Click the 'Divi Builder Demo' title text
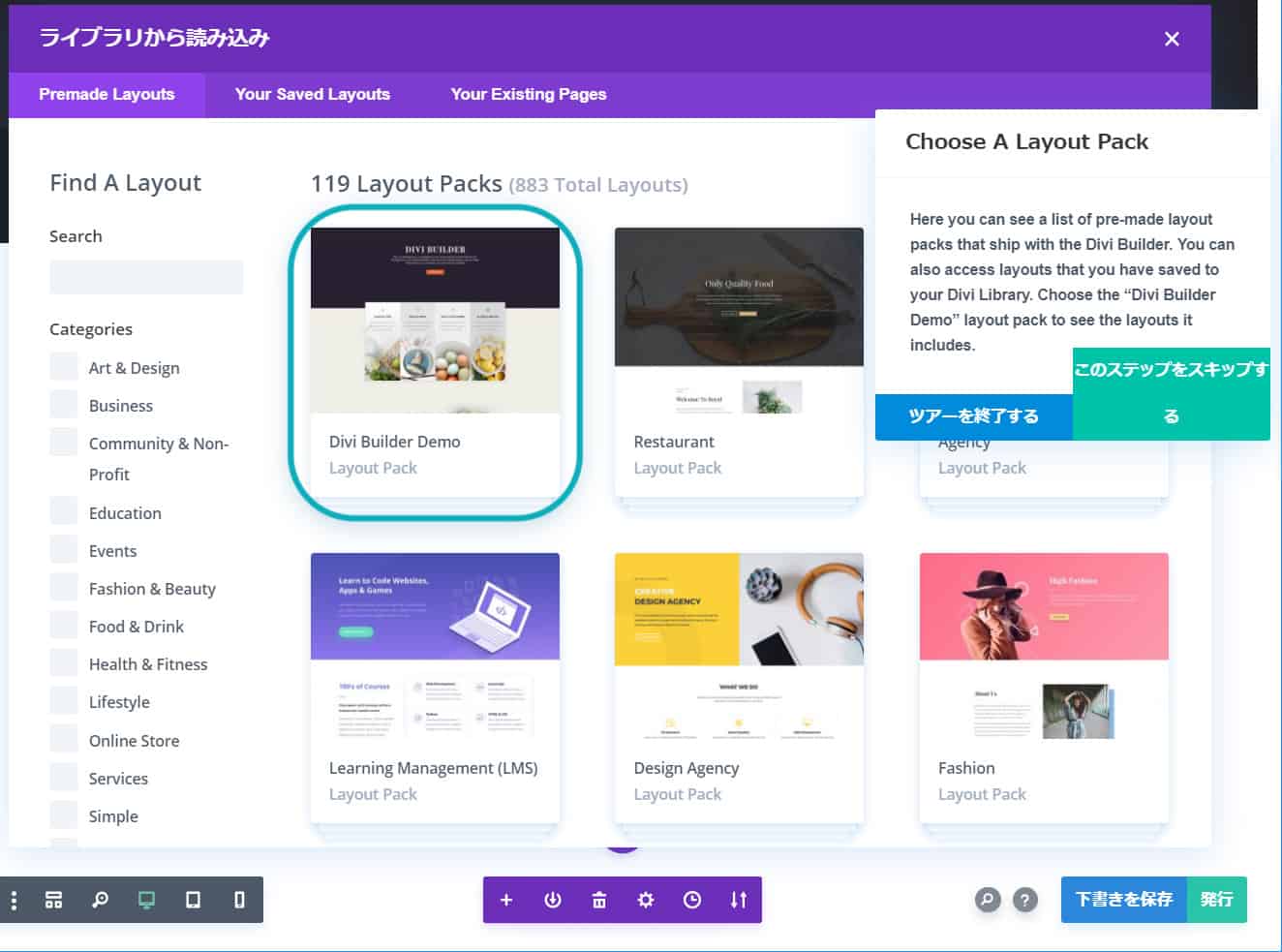Image resolution: width=1282 pixels, height=952 pixels. pos(395,442)
